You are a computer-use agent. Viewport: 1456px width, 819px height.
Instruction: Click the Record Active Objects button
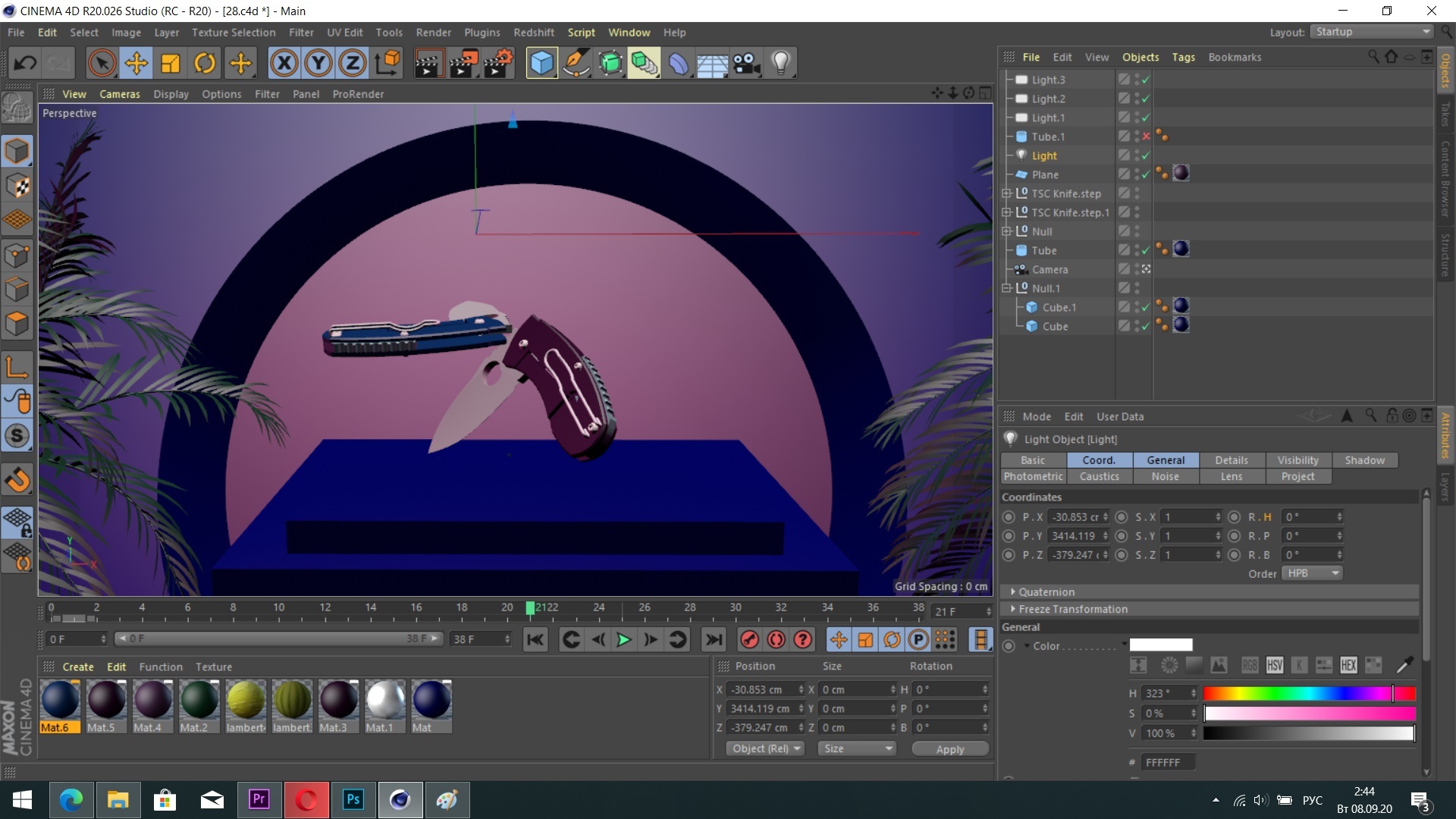[x=749, y=640]
